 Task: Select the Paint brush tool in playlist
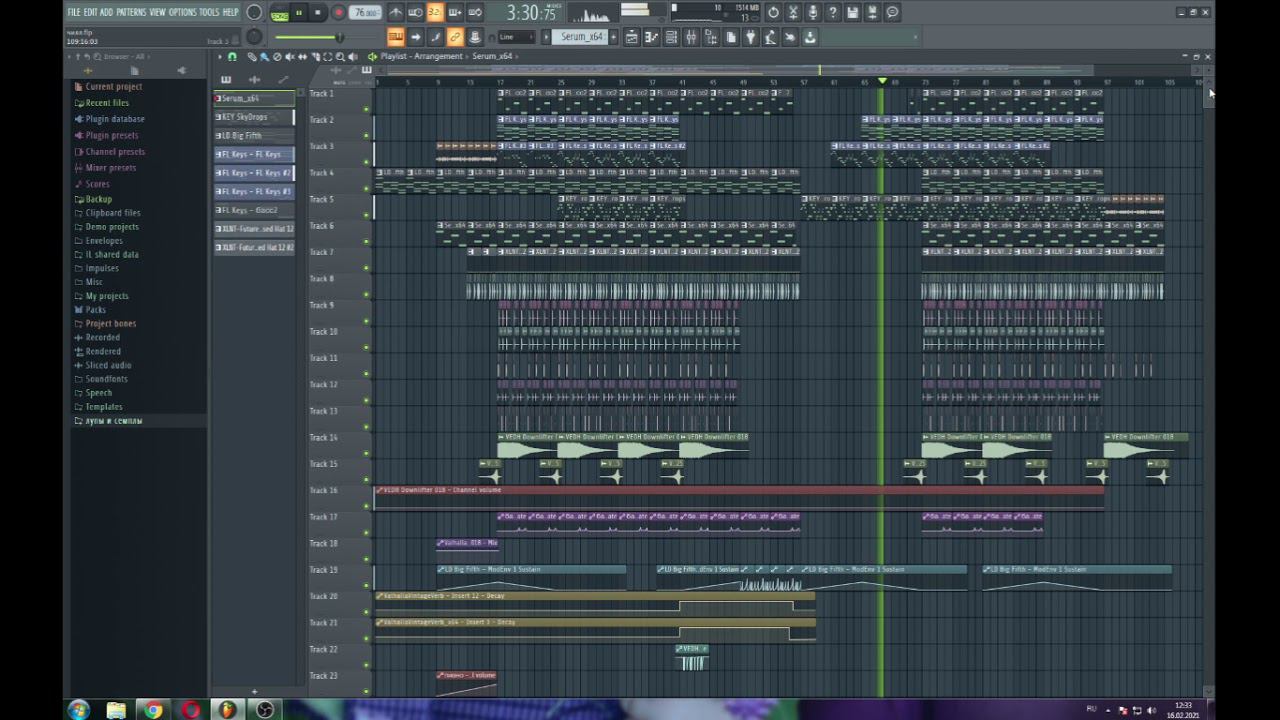[264, 56]
